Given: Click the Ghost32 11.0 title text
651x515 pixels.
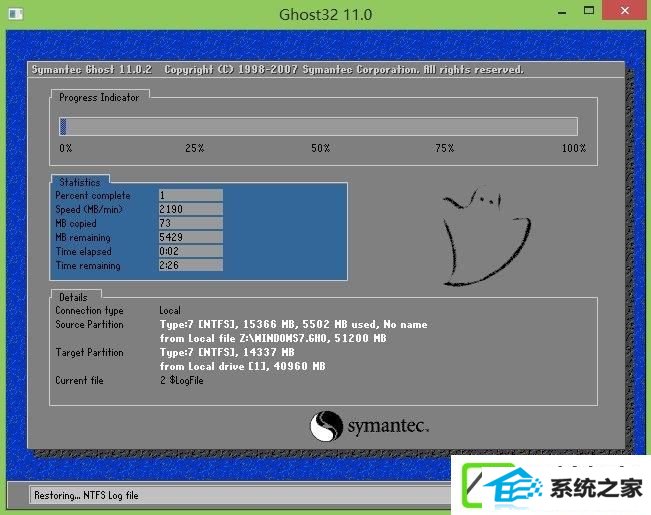Looking at the screenshot, I should tap(326, 15).
